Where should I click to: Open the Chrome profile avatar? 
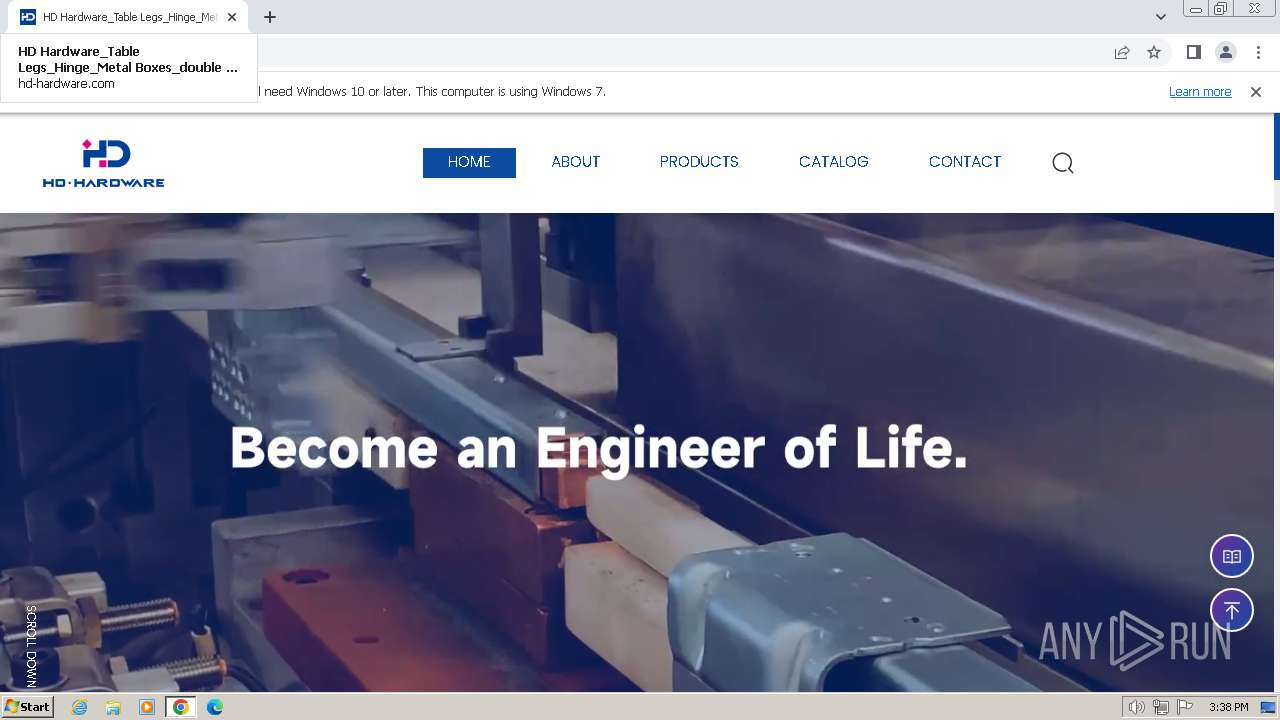pyautogui.click(x=1225, y=52)
